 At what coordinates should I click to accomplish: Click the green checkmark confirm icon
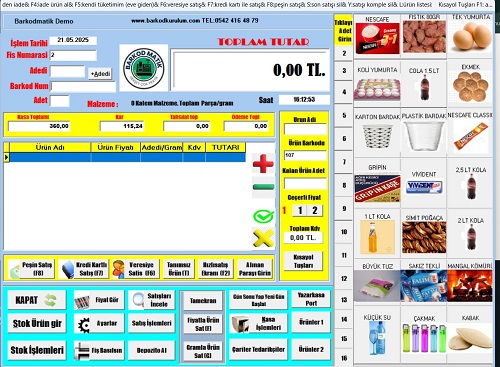263,216
